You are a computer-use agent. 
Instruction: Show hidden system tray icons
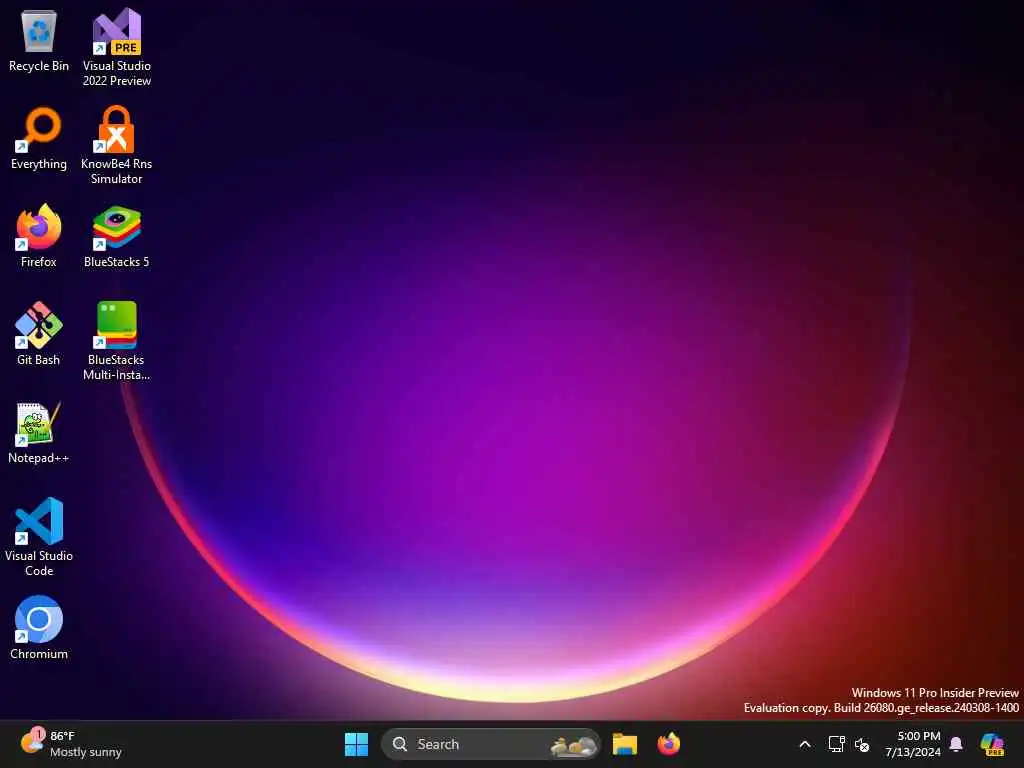[805, 744]
